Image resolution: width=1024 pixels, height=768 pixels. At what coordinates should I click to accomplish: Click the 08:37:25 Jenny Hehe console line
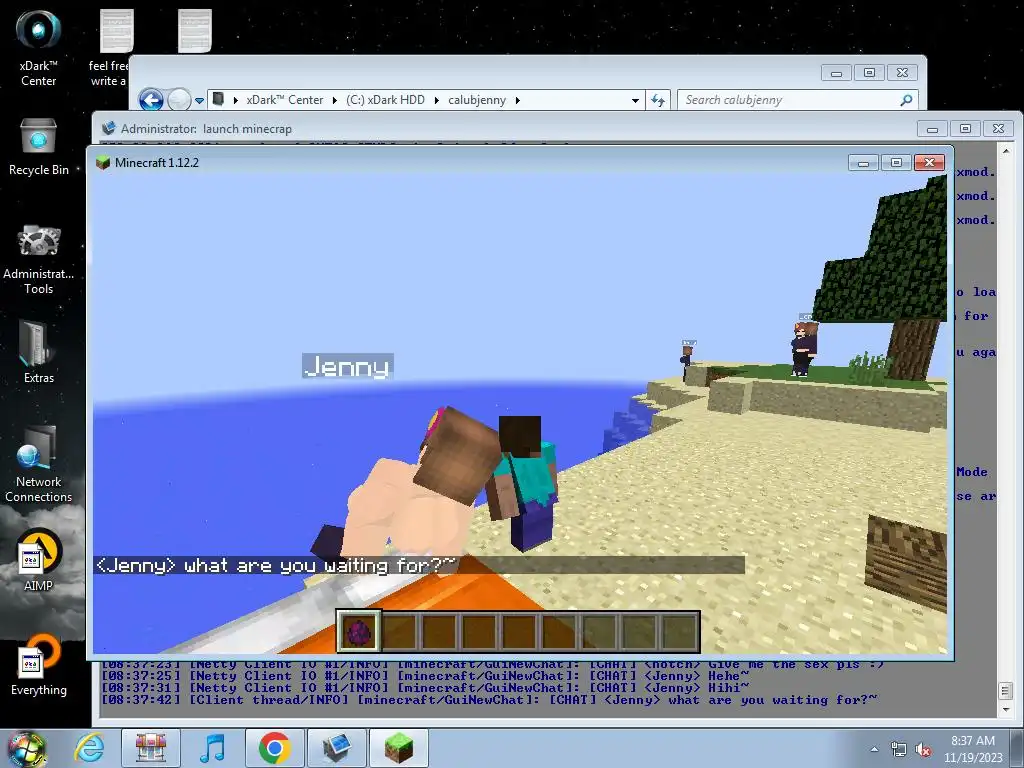point(426,676)
